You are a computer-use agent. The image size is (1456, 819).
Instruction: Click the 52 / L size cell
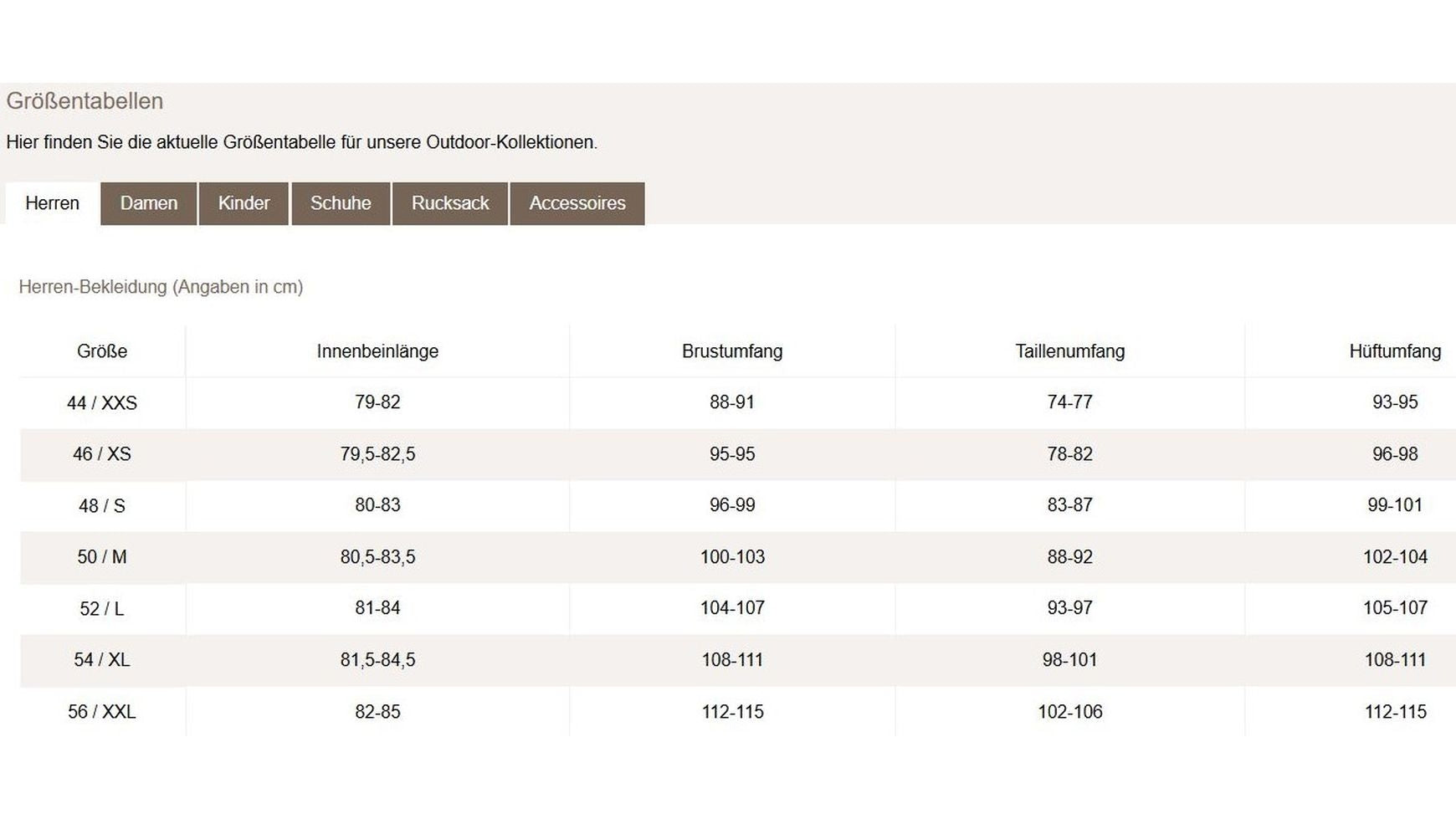point(102,609)
